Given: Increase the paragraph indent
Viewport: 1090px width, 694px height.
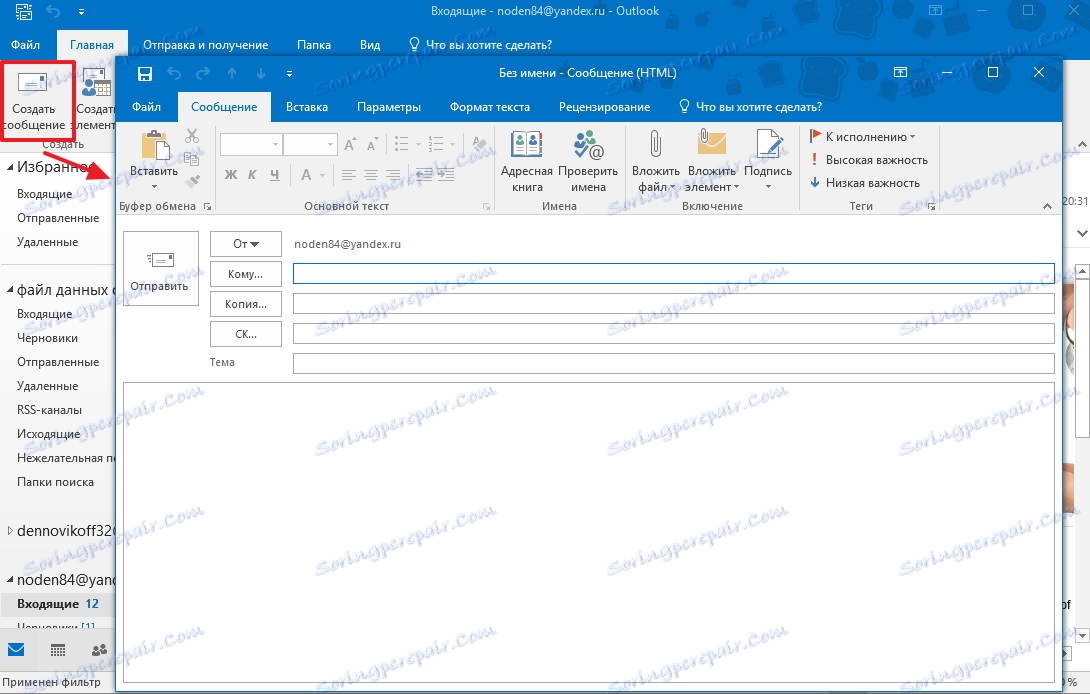Looking at the screenshot, I should click(x=446, y=175).
